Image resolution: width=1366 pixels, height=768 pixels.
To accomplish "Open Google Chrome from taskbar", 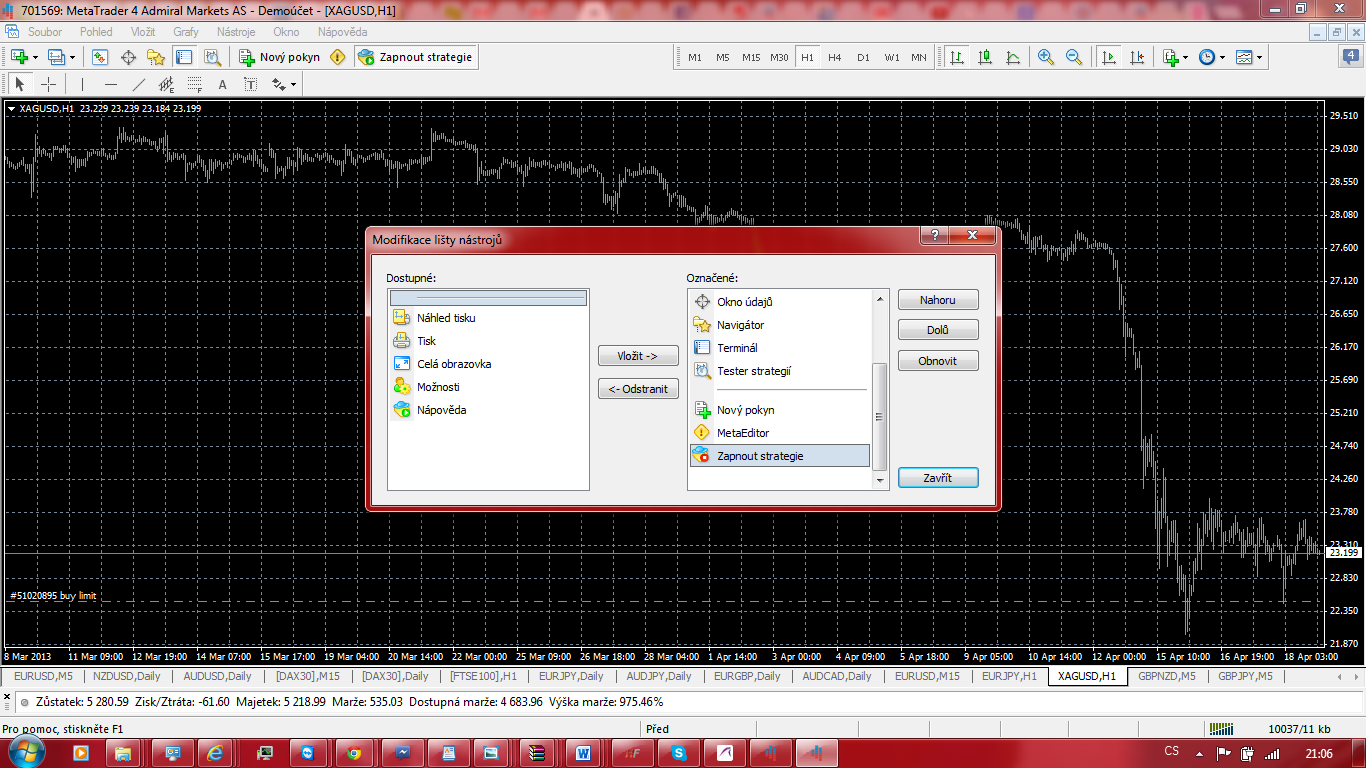I will 354,751.
